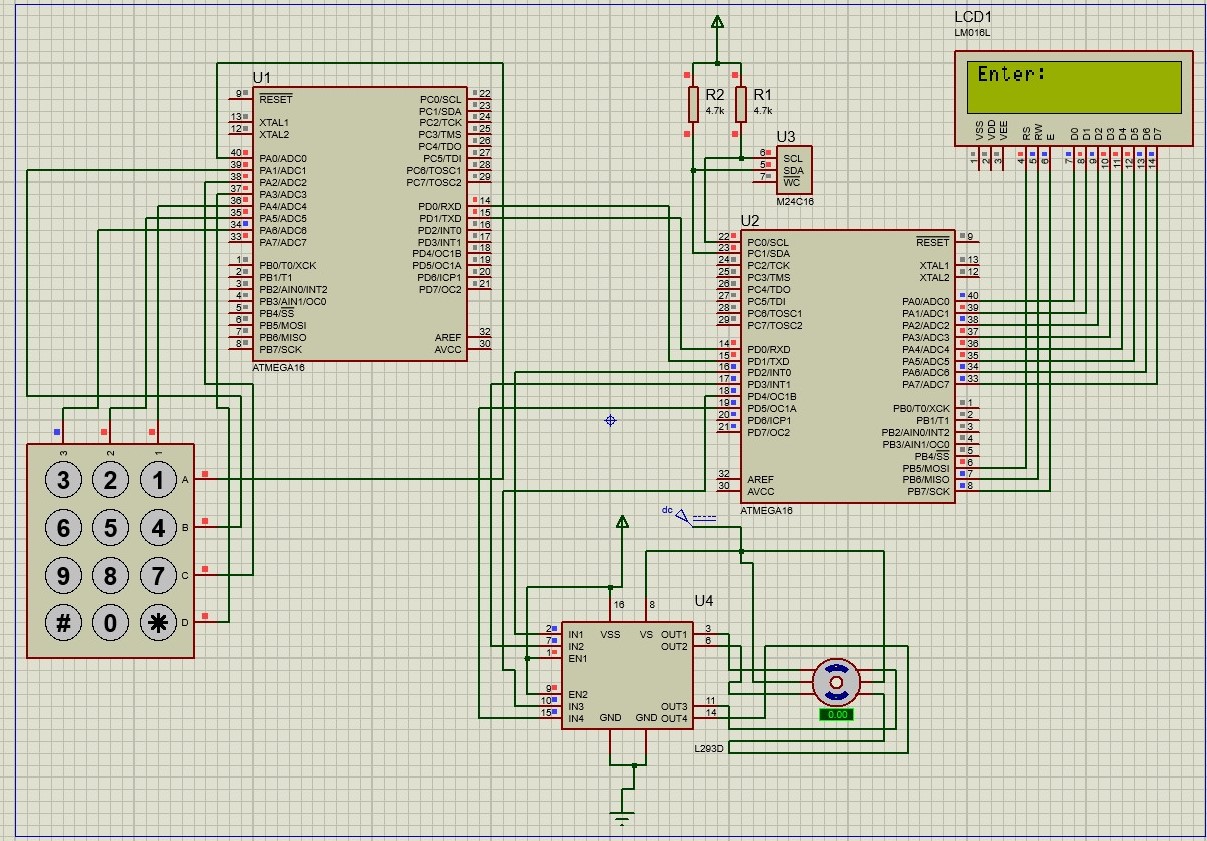1207x841 pixels.
Task: Click the LCD screen showing Enter:
Action: point(1074,87)
